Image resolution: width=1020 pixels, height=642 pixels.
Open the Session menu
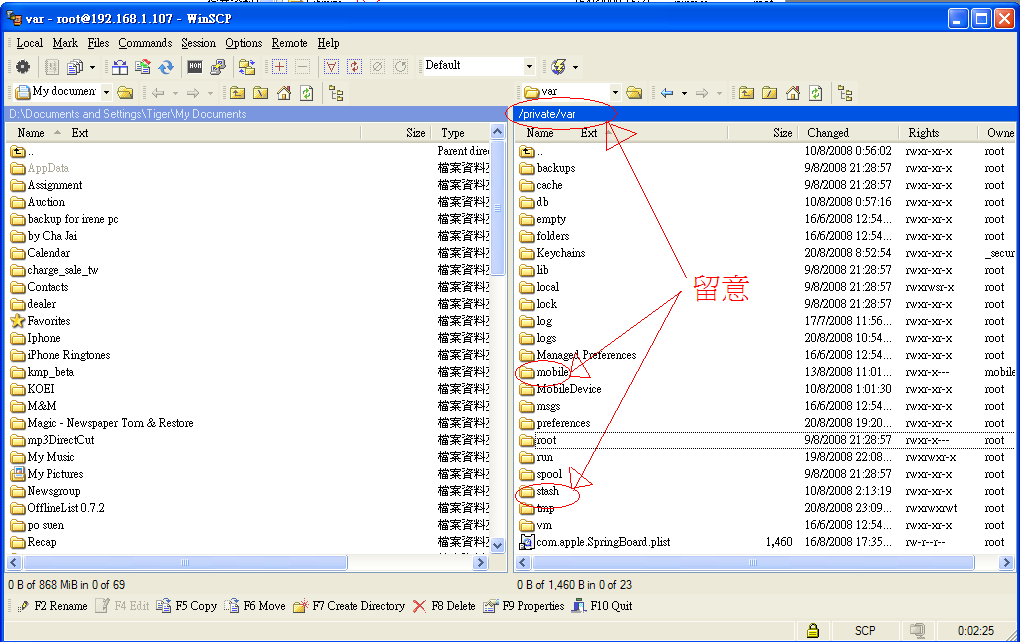pyautogui.click(x=198, y=43)
